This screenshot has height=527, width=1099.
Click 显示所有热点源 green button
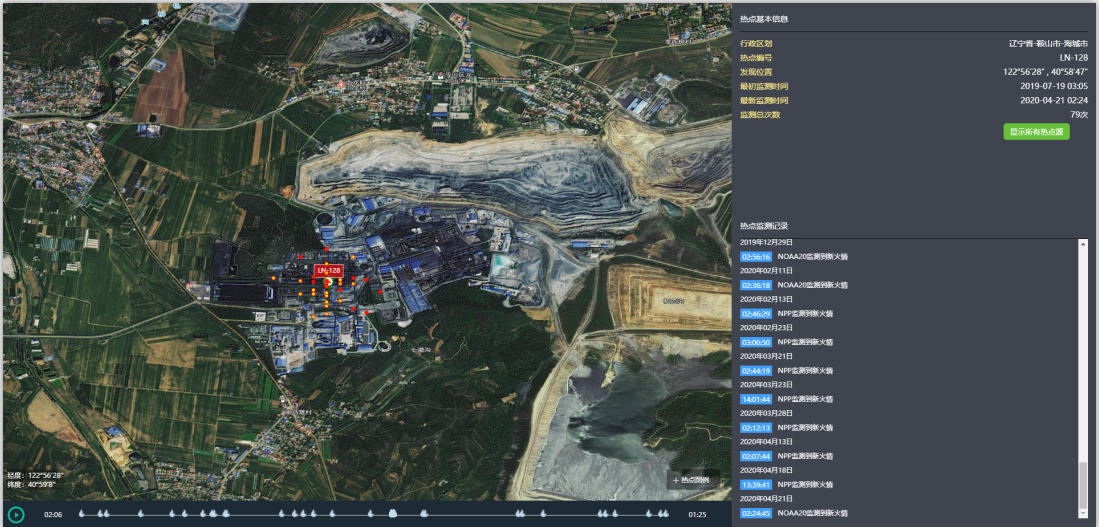click(x=1036, y=132)
